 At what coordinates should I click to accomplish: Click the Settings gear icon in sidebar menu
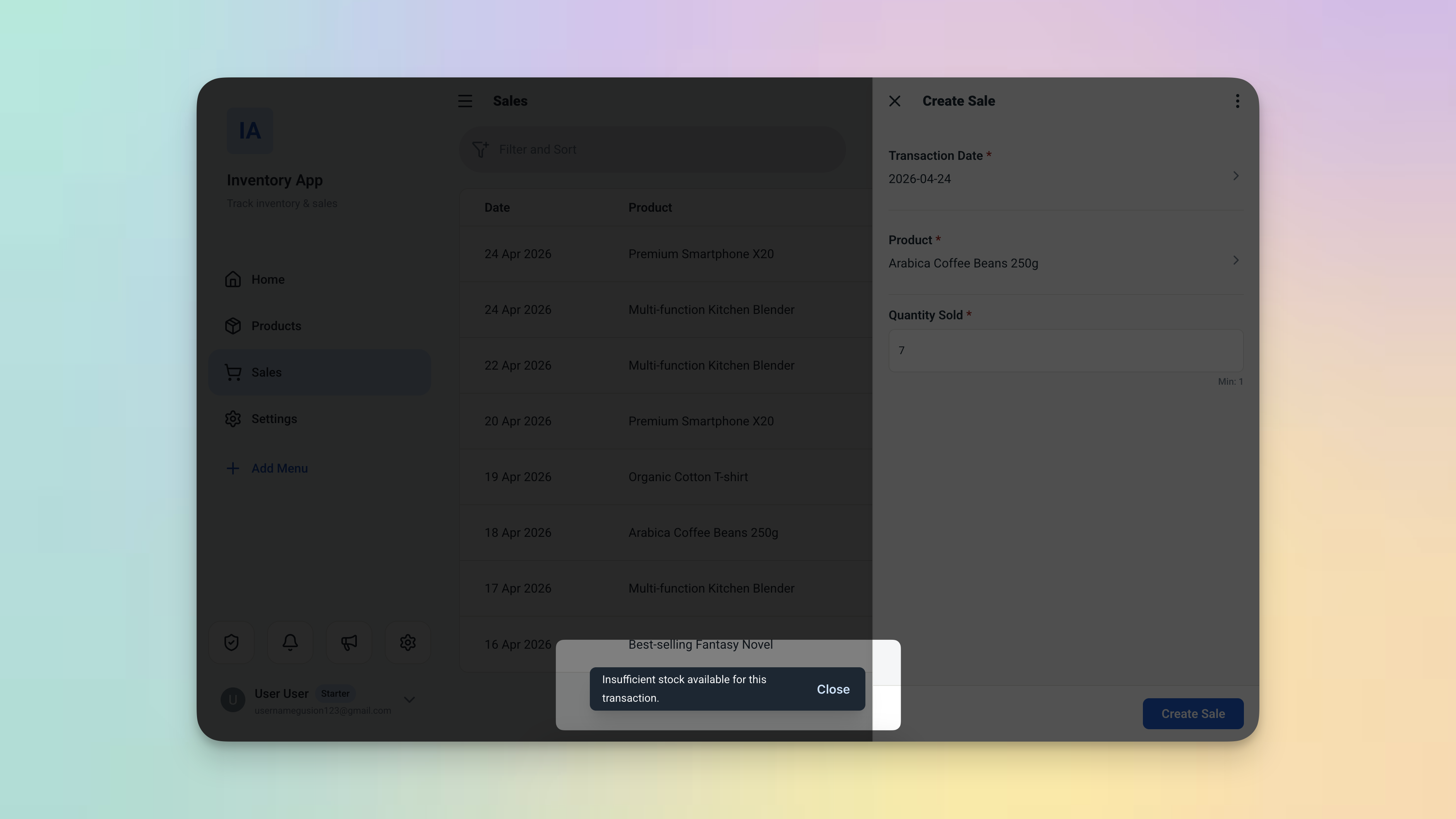[233, 419]
